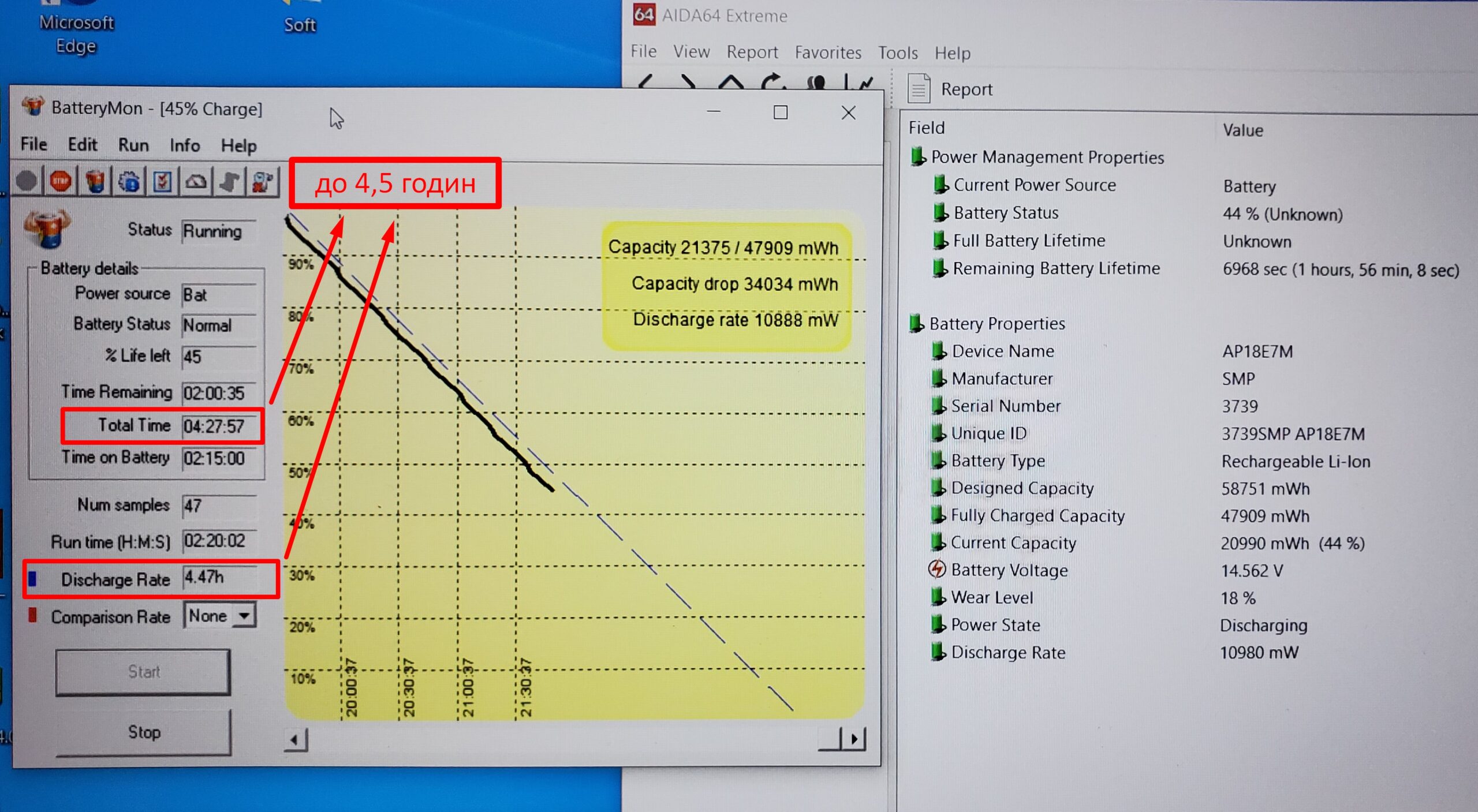
Task: Click the graph's left scroll arrow
Action: [295, 739]
